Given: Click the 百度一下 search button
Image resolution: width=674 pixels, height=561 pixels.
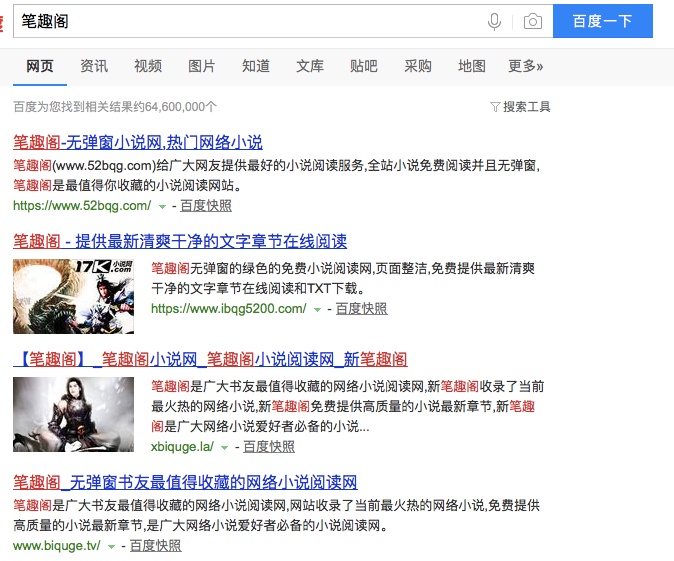Looking at the screenshot, I should (603, 21).
